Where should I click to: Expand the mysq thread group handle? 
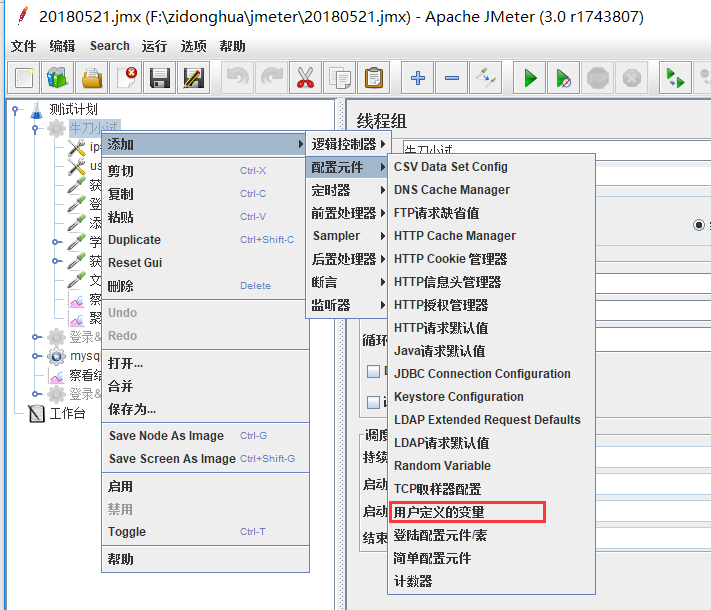[35, 356]
